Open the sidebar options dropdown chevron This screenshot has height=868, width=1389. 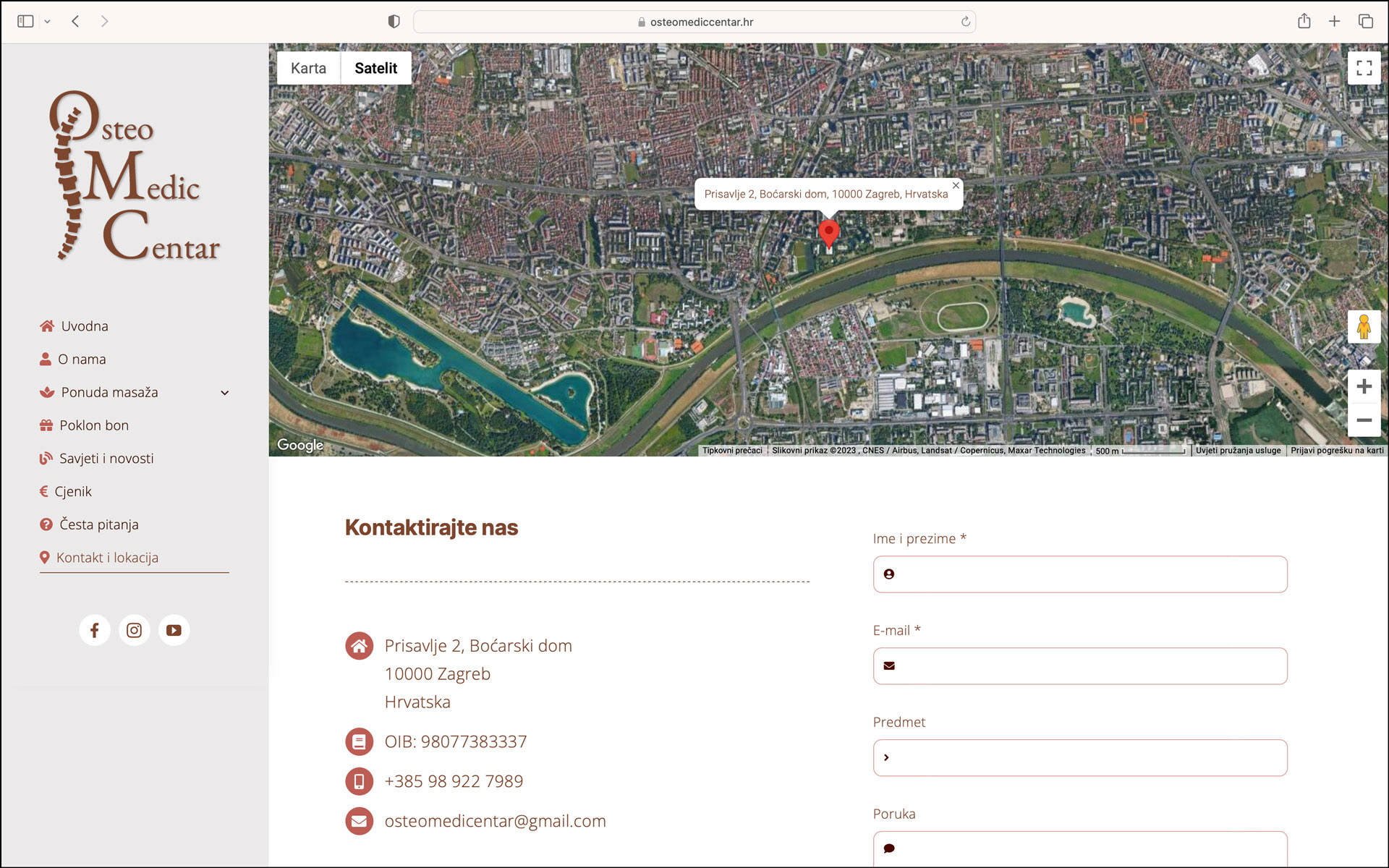pos(47,22)
